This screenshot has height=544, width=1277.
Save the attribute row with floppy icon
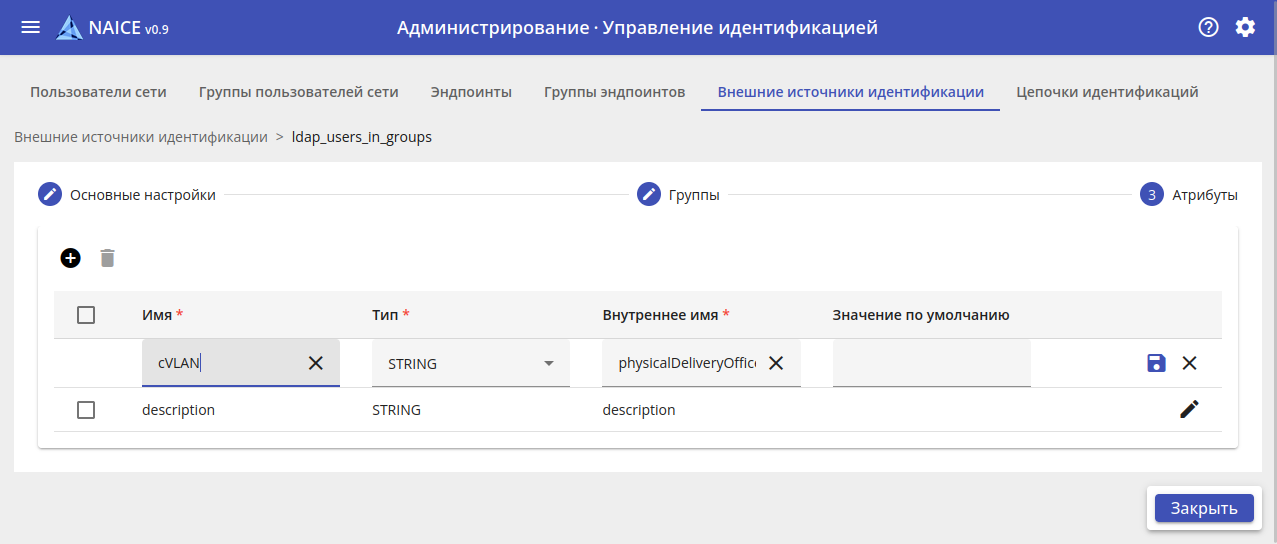pyautogui.click(x=1156, y=363)
